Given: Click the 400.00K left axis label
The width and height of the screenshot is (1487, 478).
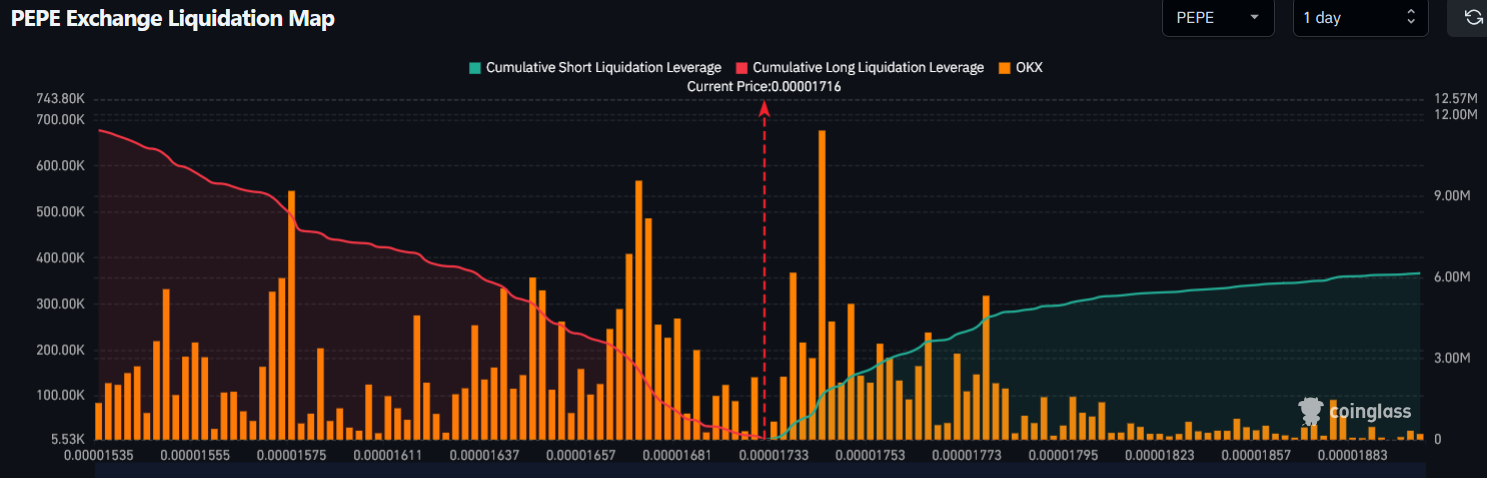Looking at the screenshot, I should 60,258.
